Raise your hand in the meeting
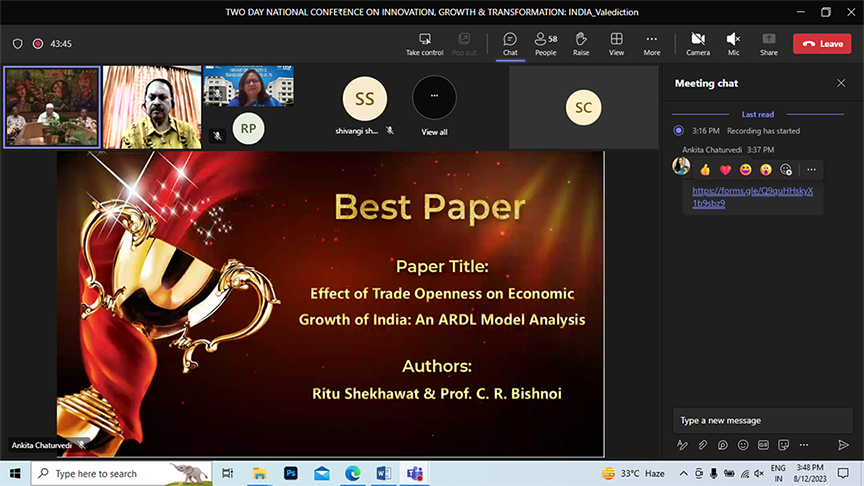864x486 pixels. [581, 43]
